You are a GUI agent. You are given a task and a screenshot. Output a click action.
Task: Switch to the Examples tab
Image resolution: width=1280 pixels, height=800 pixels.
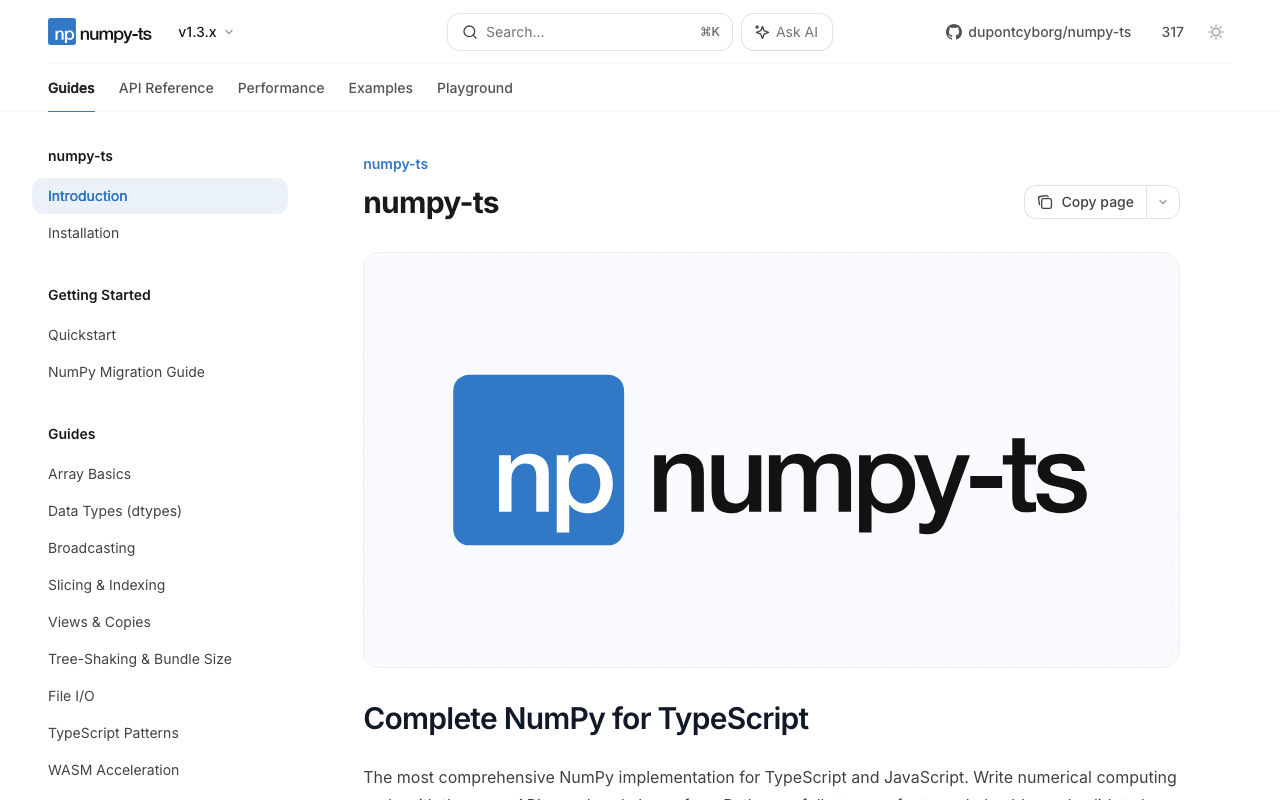pyautogui.click(x=380, y=88)
